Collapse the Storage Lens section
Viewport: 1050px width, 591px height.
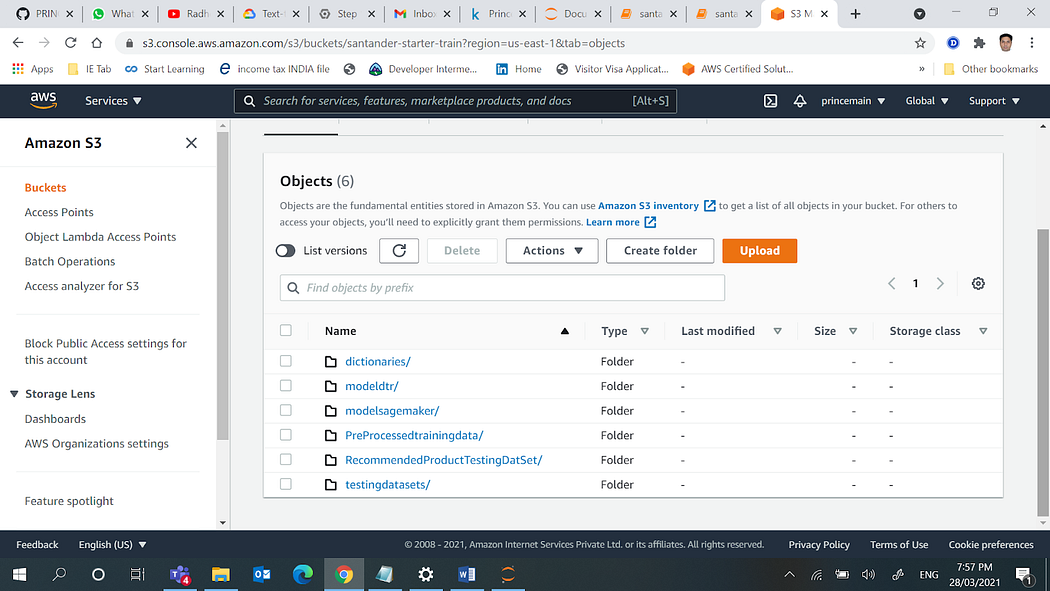pyautogui.click(x=14, y=394)
